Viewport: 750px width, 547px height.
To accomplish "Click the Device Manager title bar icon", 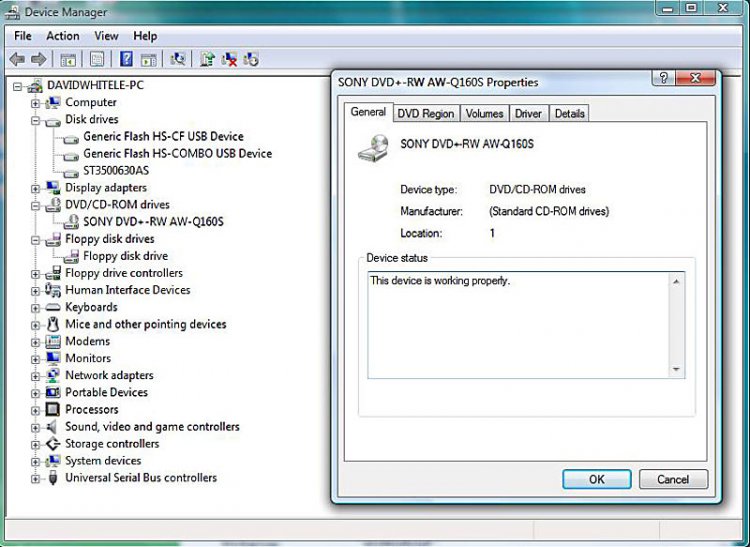I will point(12,12).
